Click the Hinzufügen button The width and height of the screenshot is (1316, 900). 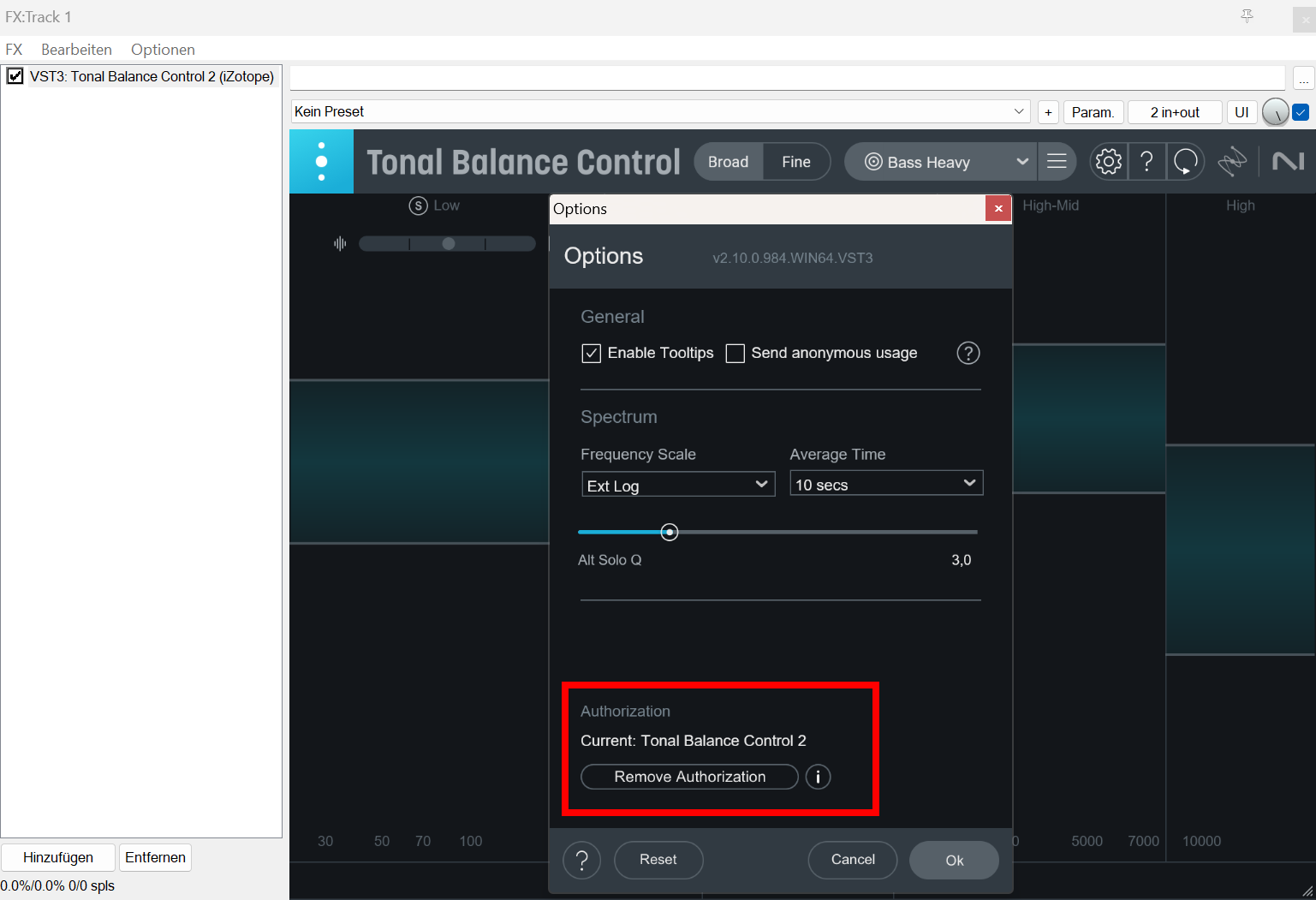click(58, 857)
